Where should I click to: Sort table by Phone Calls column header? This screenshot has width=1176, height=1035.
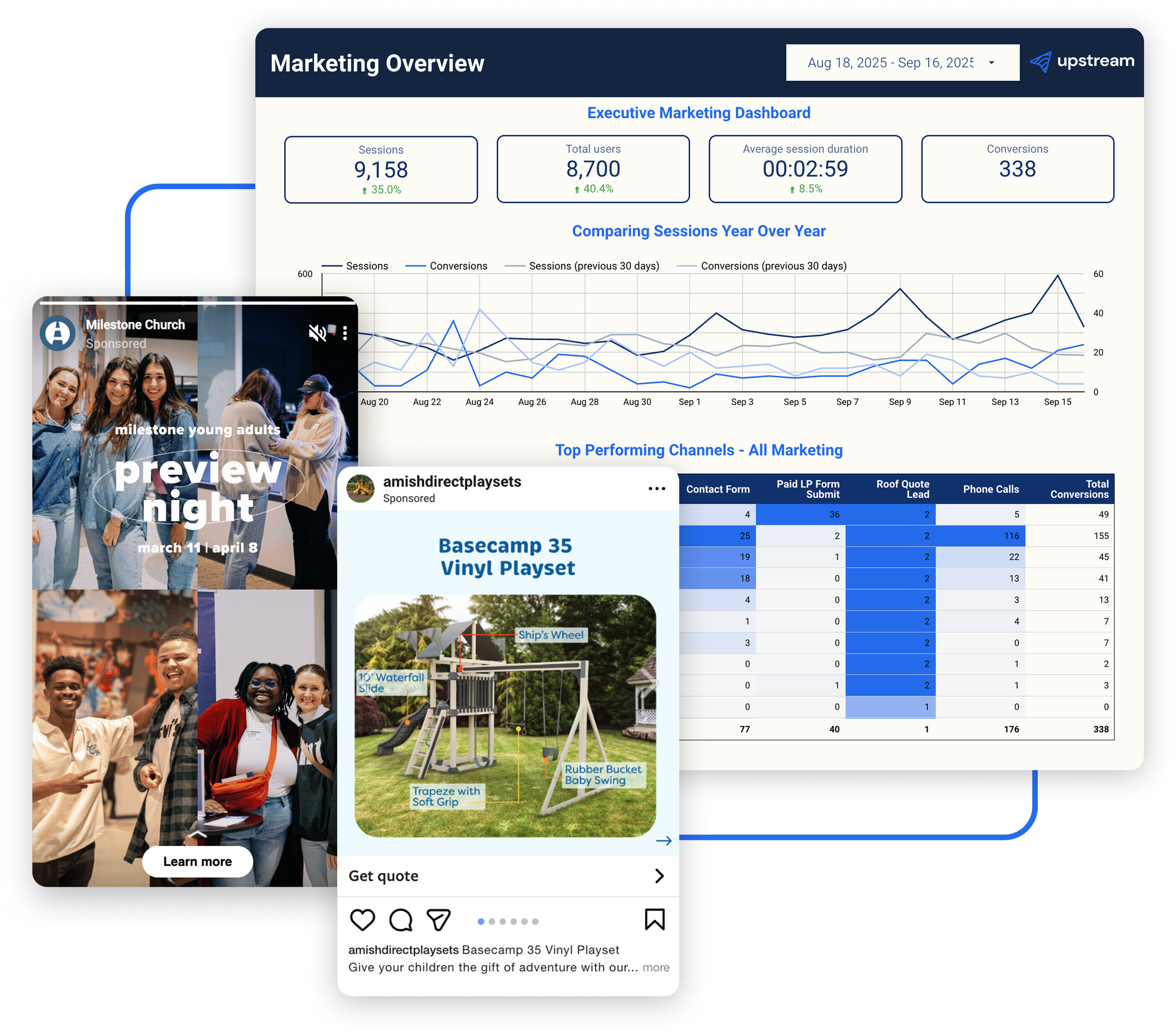coord(991,489)
